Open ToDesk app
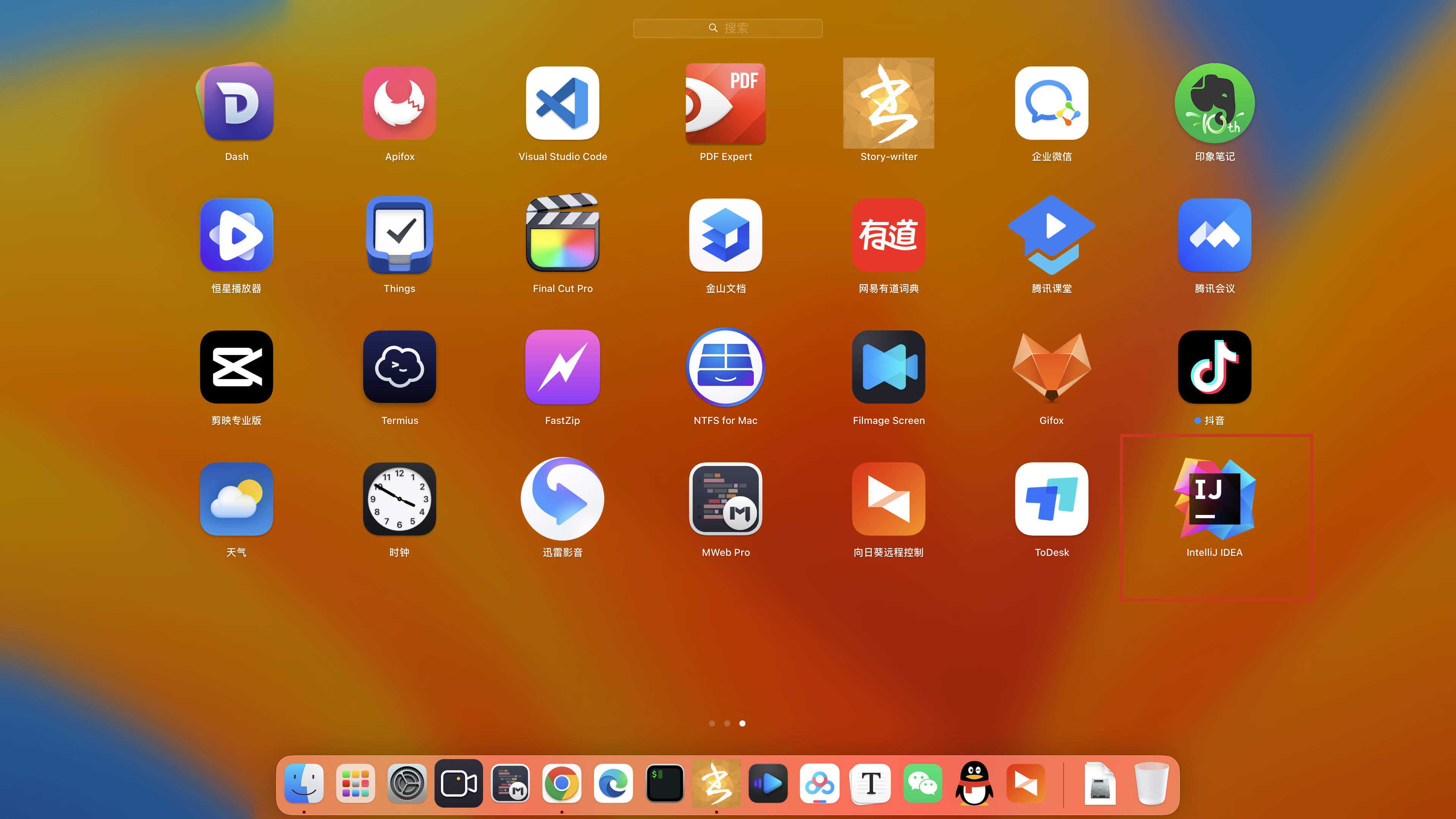This screenshot has height=819, width=1456. tap(1051, 499)
